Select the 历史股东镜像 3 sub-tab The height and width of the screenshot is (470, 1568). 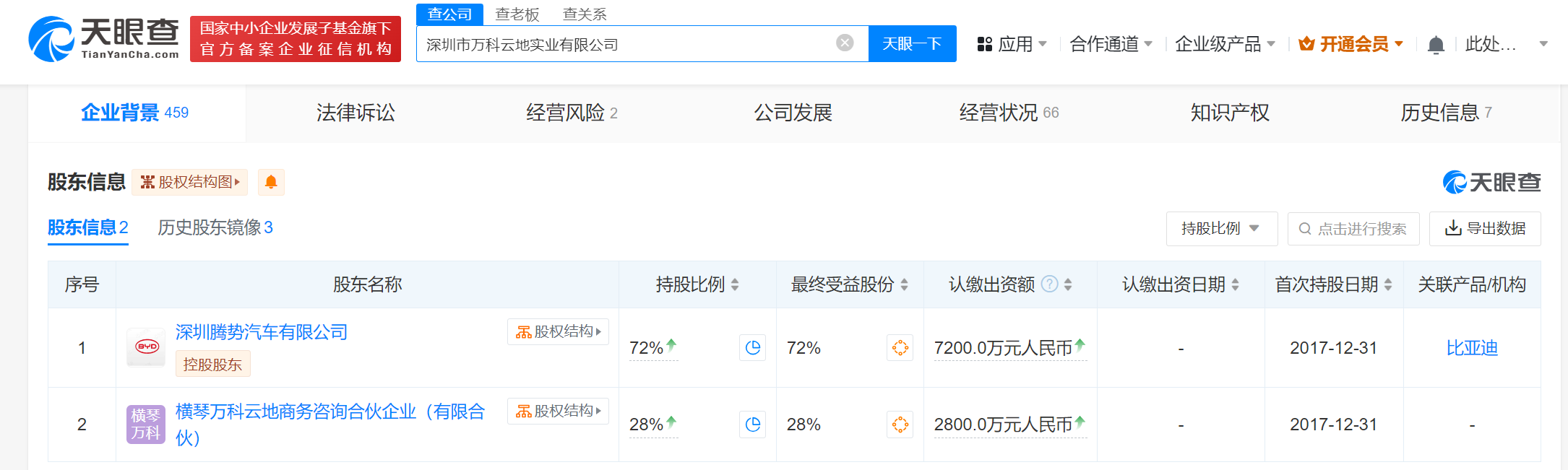215,227
